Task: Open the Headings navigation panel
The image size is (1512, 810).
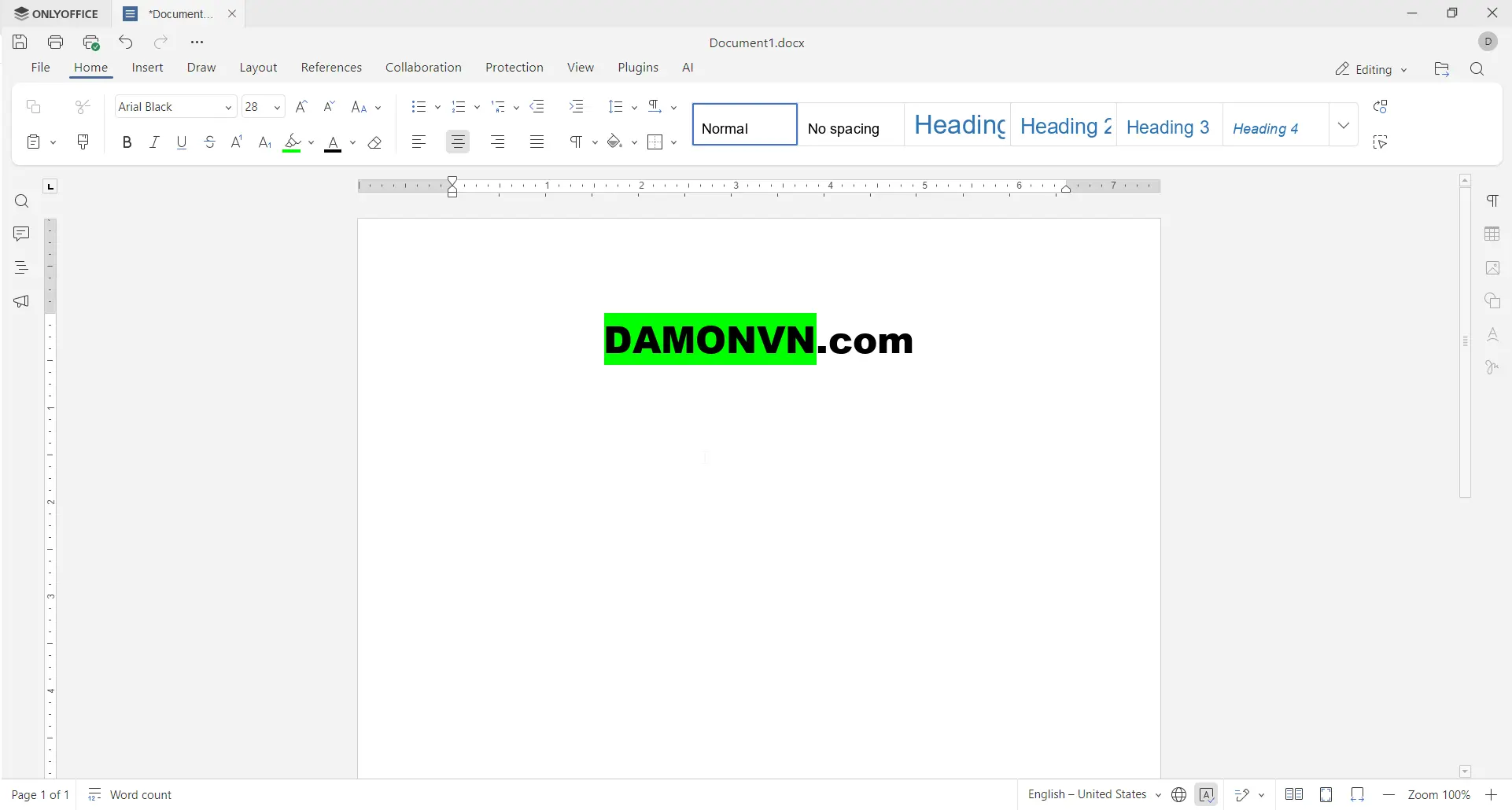Action: tap(22, 267)
